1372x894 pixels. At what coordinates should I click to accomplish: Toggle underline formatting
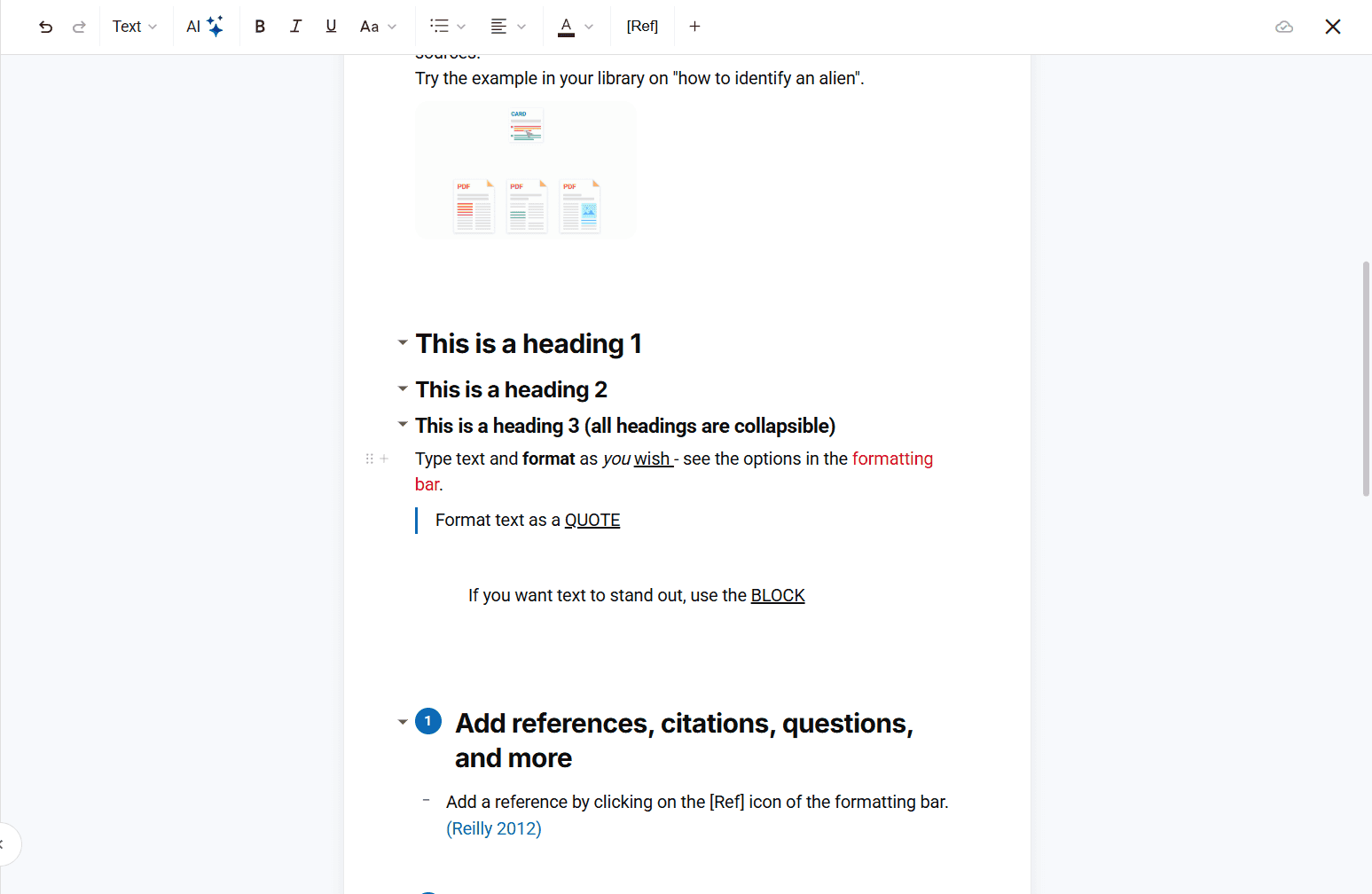331,27
